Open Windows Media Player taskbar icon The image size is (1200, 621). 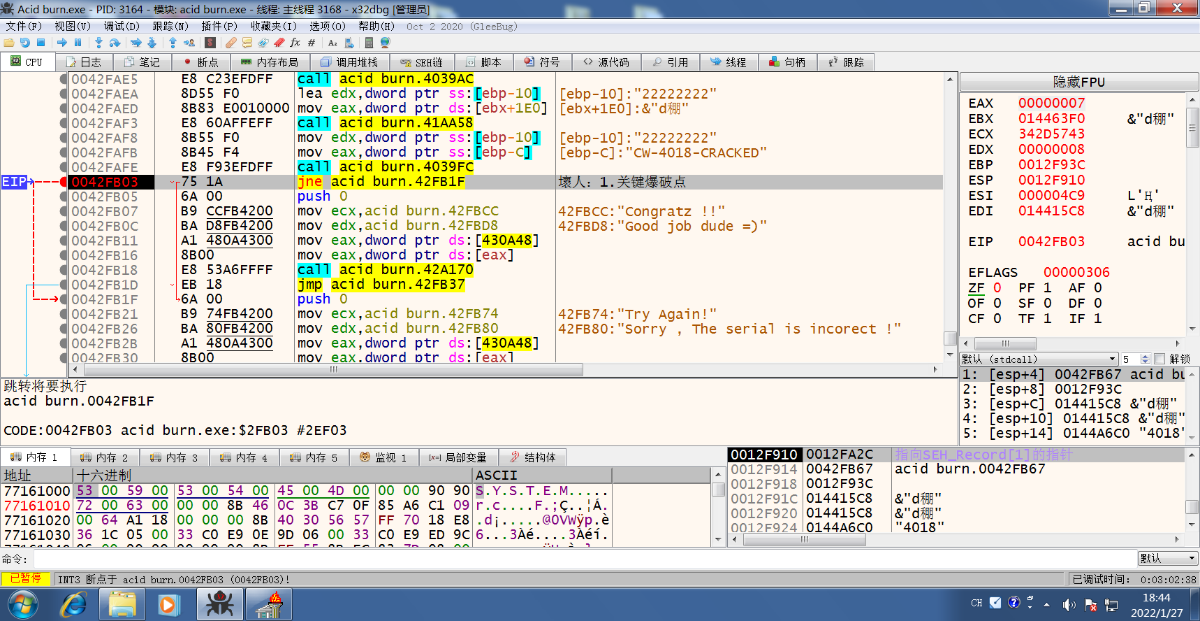click(169, 603)
